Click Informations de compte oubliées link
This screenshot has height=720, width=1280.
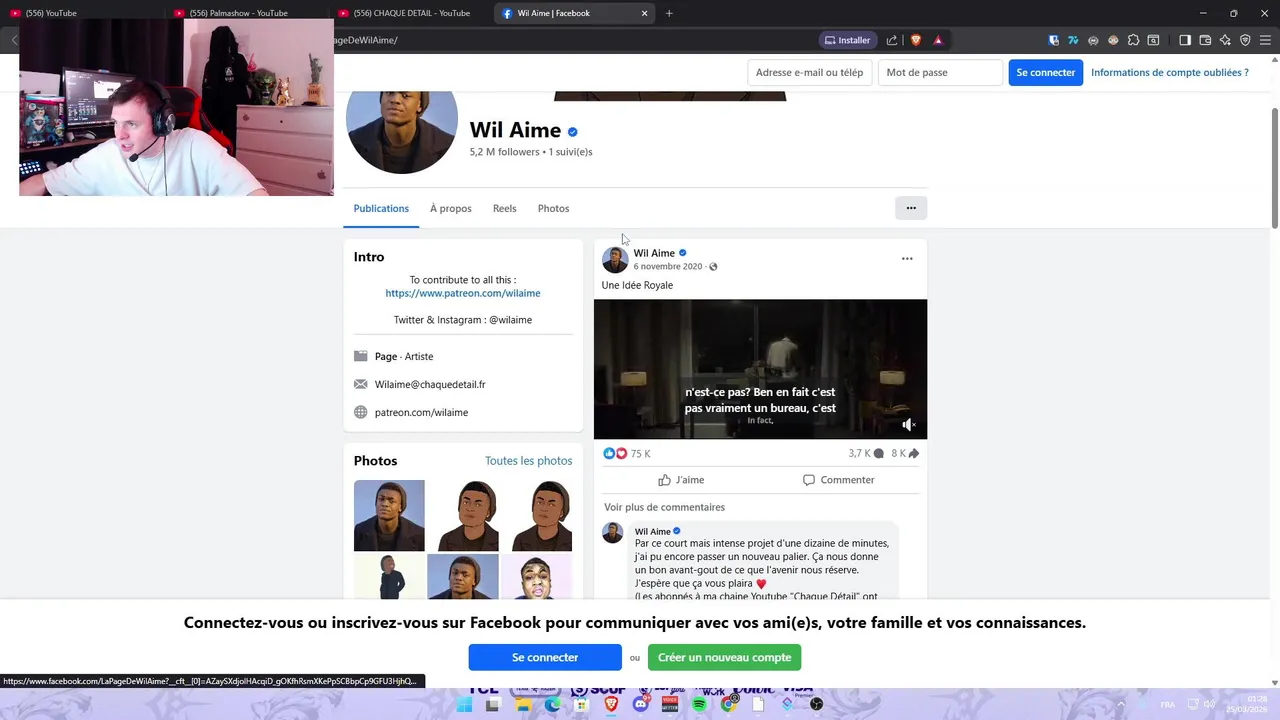tap(1169, 72)
